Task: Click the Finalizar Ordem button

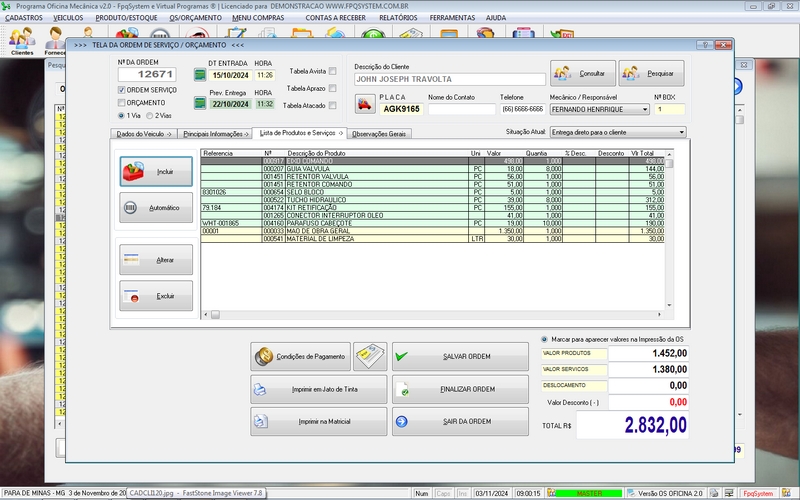Action: pyautogui.click(x=460, y=389)
